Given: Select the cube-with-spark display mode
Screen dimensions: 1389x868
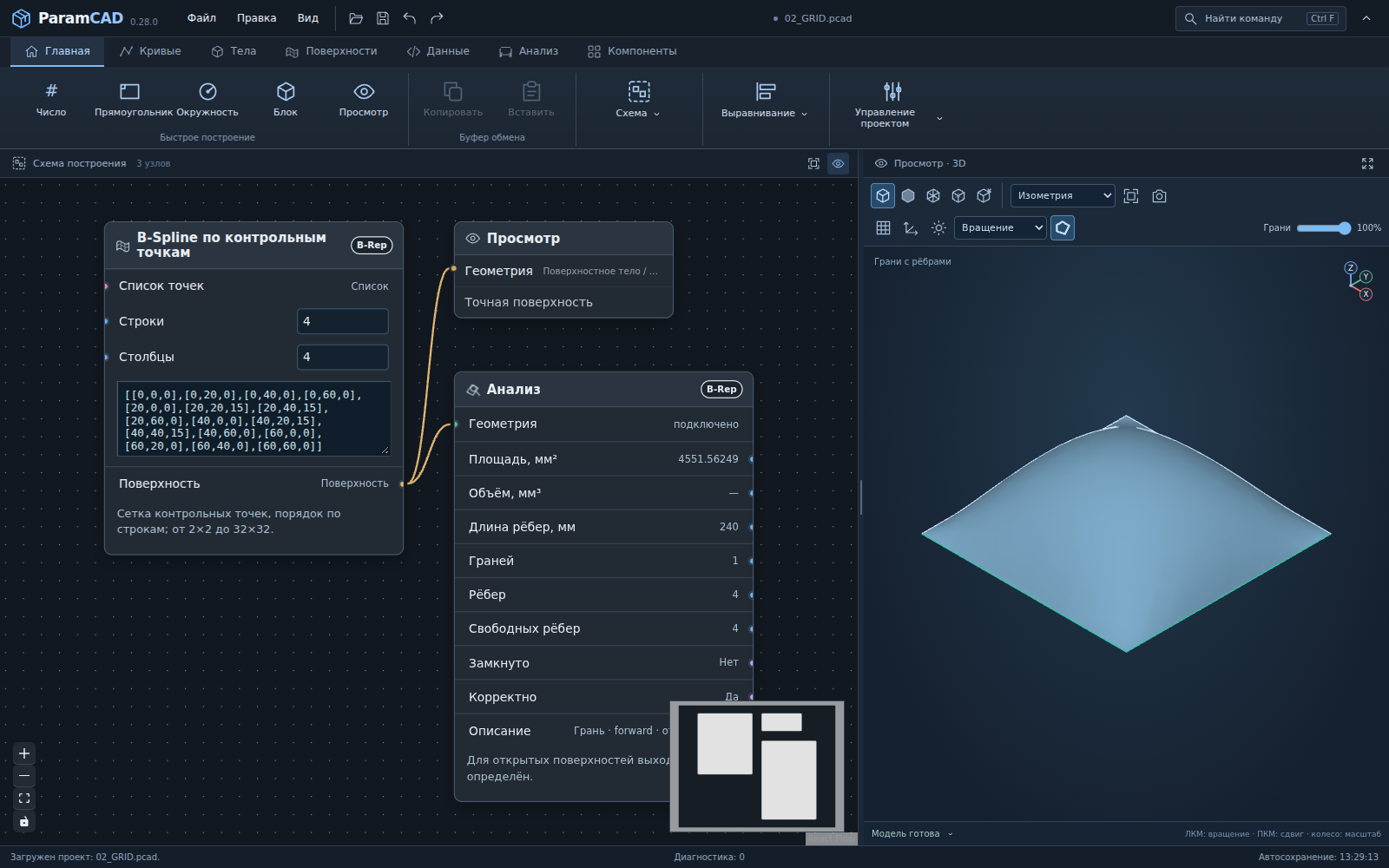Looking at the screenshot, I should [984, 196].
